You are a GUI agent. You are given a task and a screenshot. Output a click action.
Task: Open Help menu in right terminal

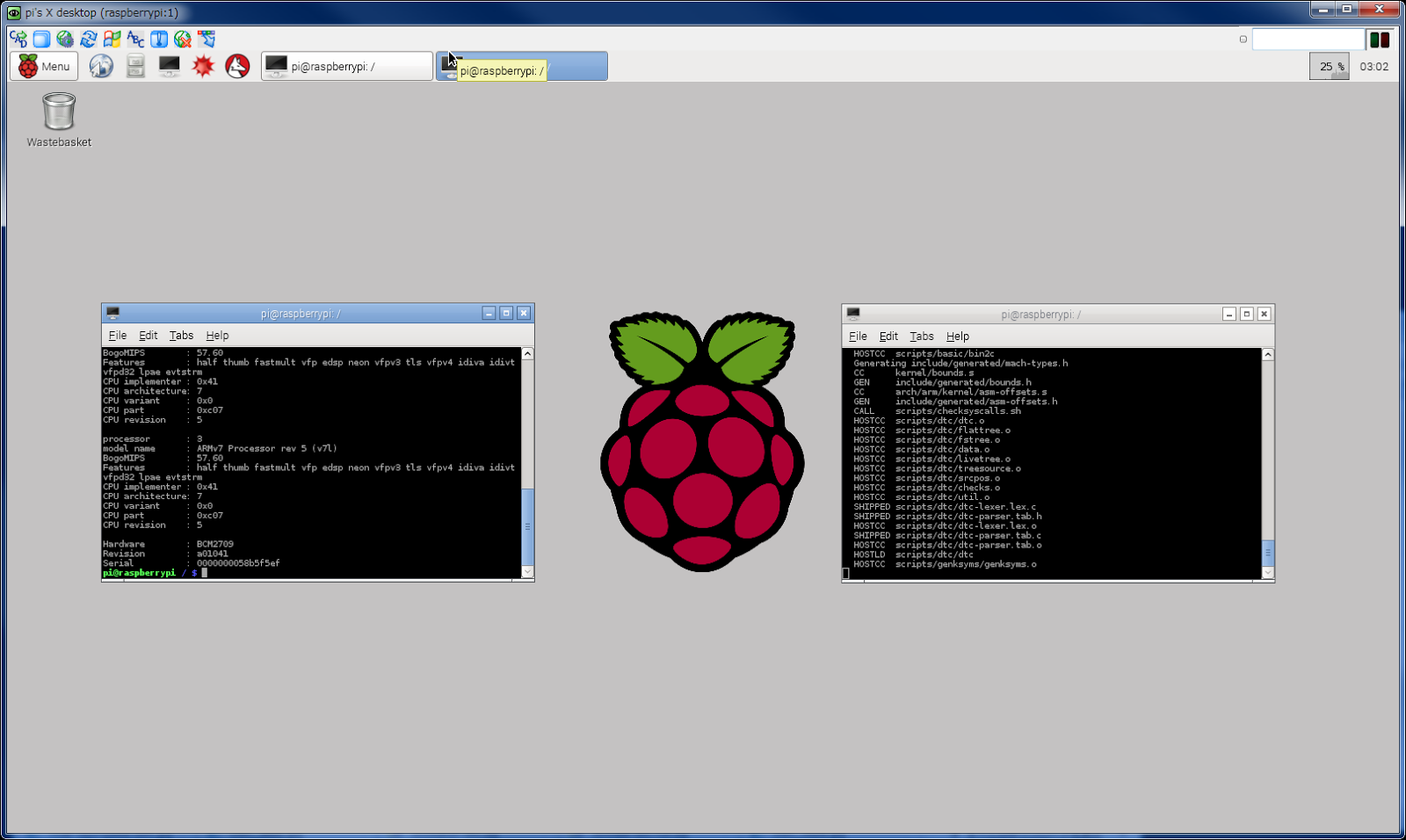[958, 337]
